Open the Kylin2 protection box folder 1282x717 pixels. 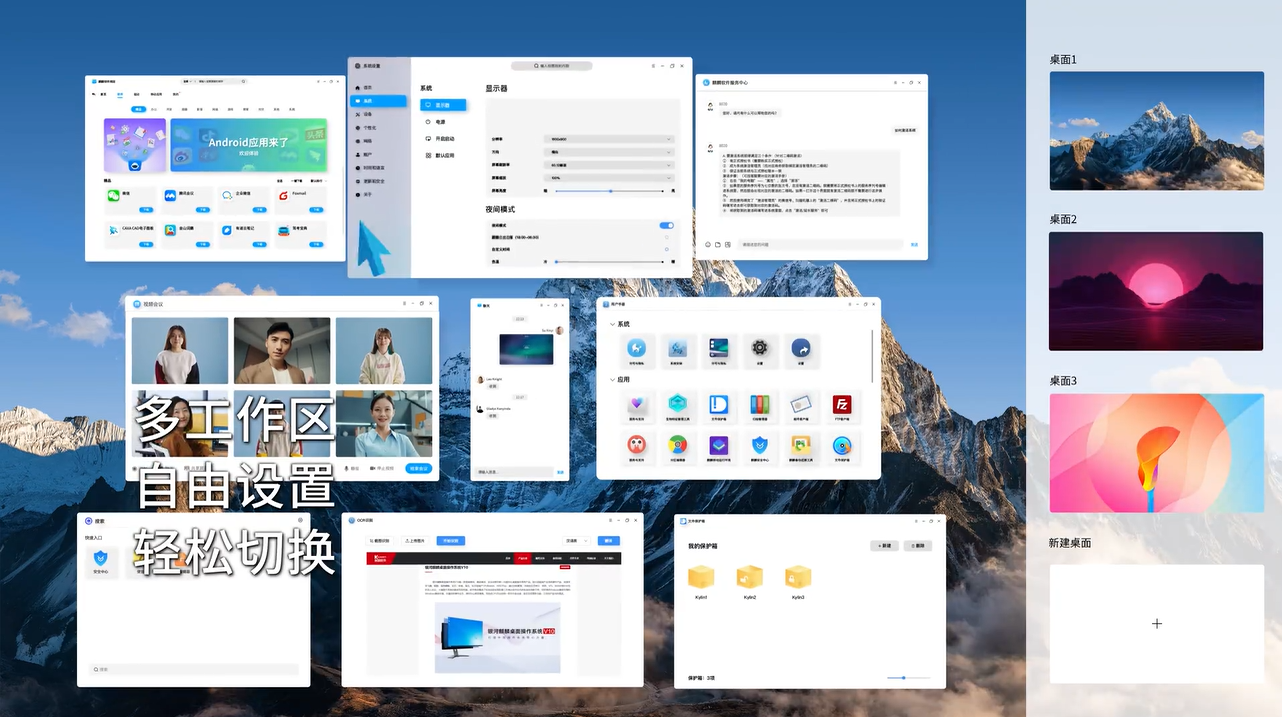750,576
